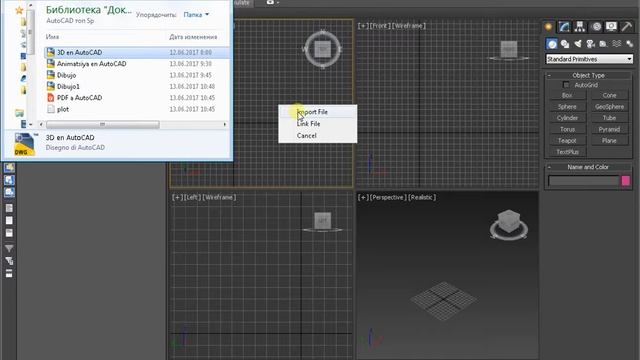
Task: Sort by the Дата изменения column header
Action: 193,37
